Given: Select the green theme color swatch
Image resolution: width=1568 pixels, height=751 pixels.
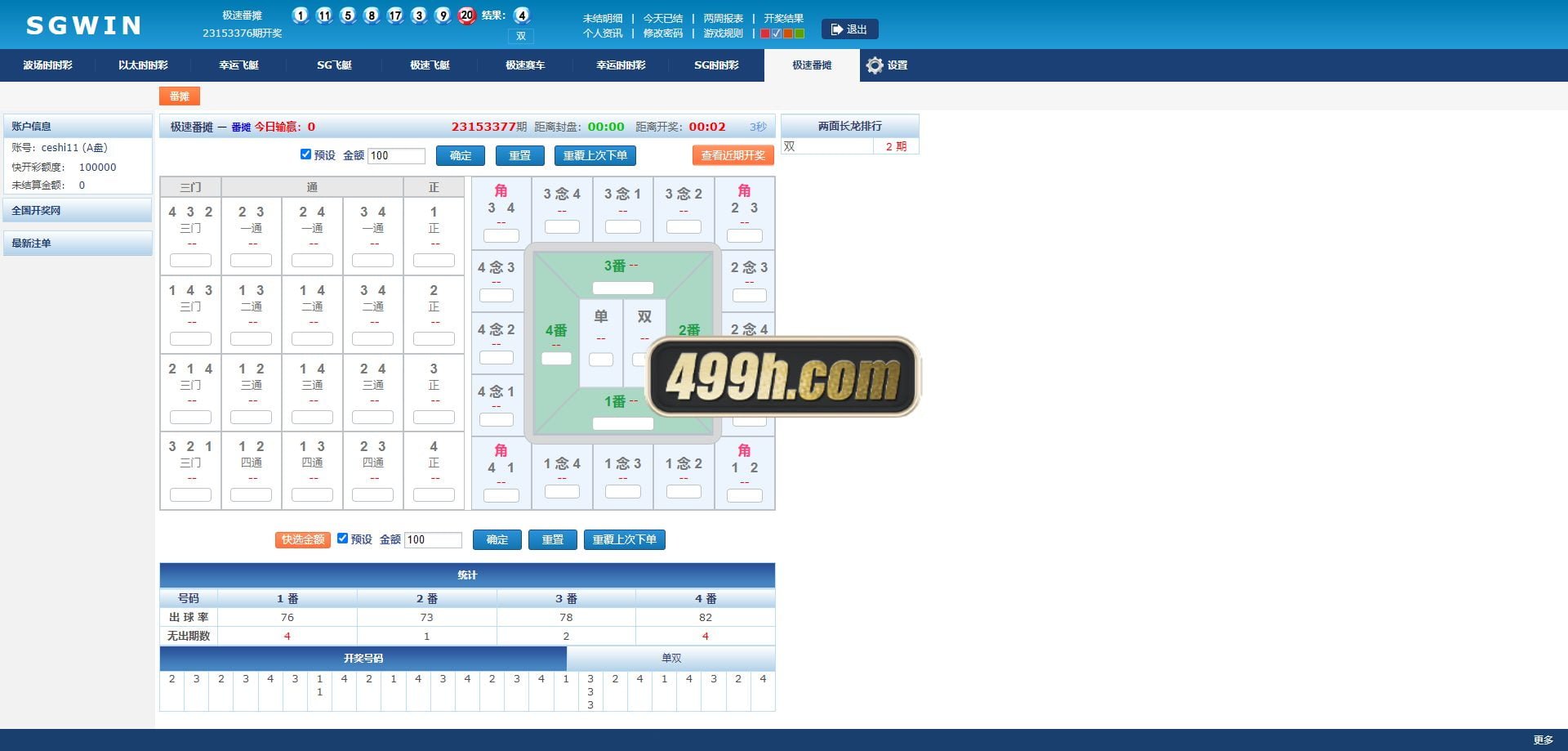Looking at the screenshot, I should tap(800, 34).
